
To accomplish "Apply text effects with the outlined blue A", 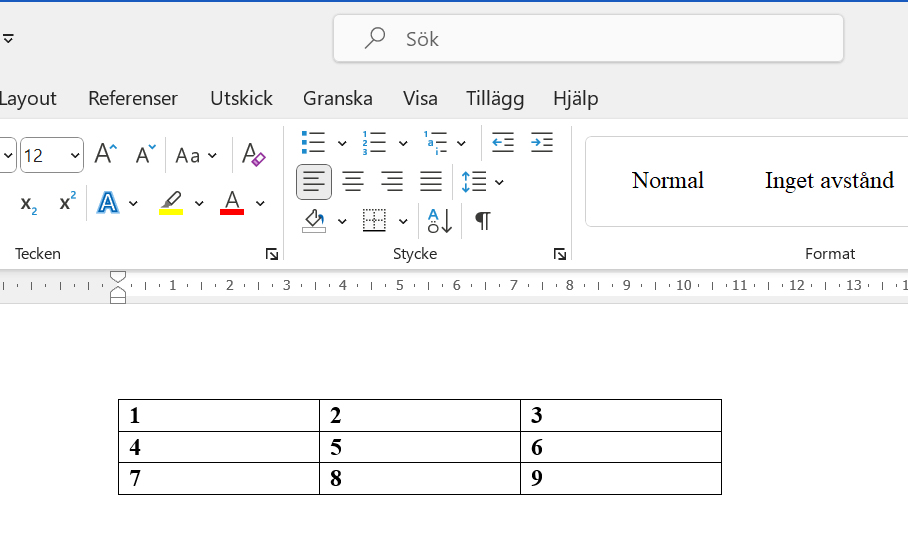I will click(108, 203).
